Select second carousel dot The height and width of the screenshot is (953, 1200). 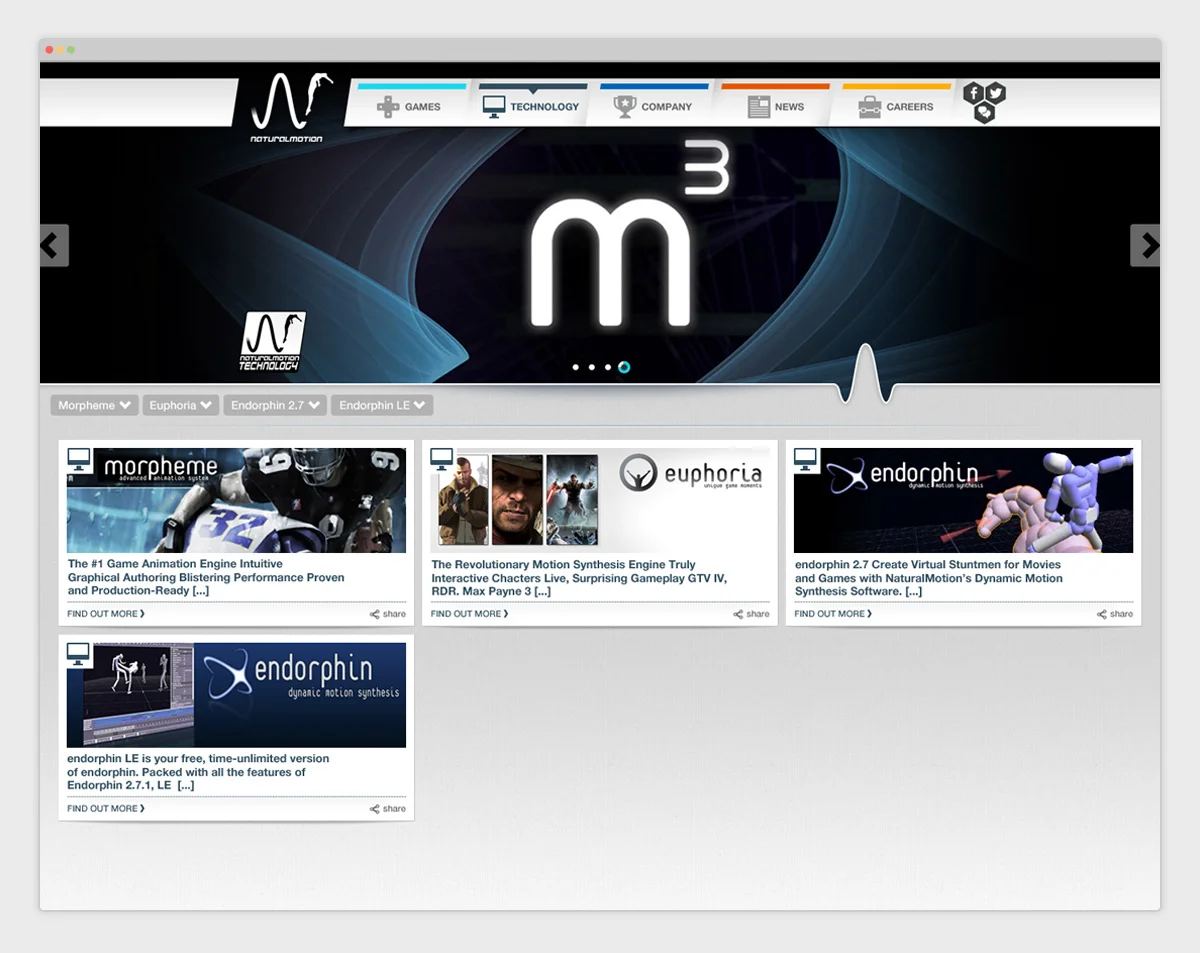tap(592, 367)
